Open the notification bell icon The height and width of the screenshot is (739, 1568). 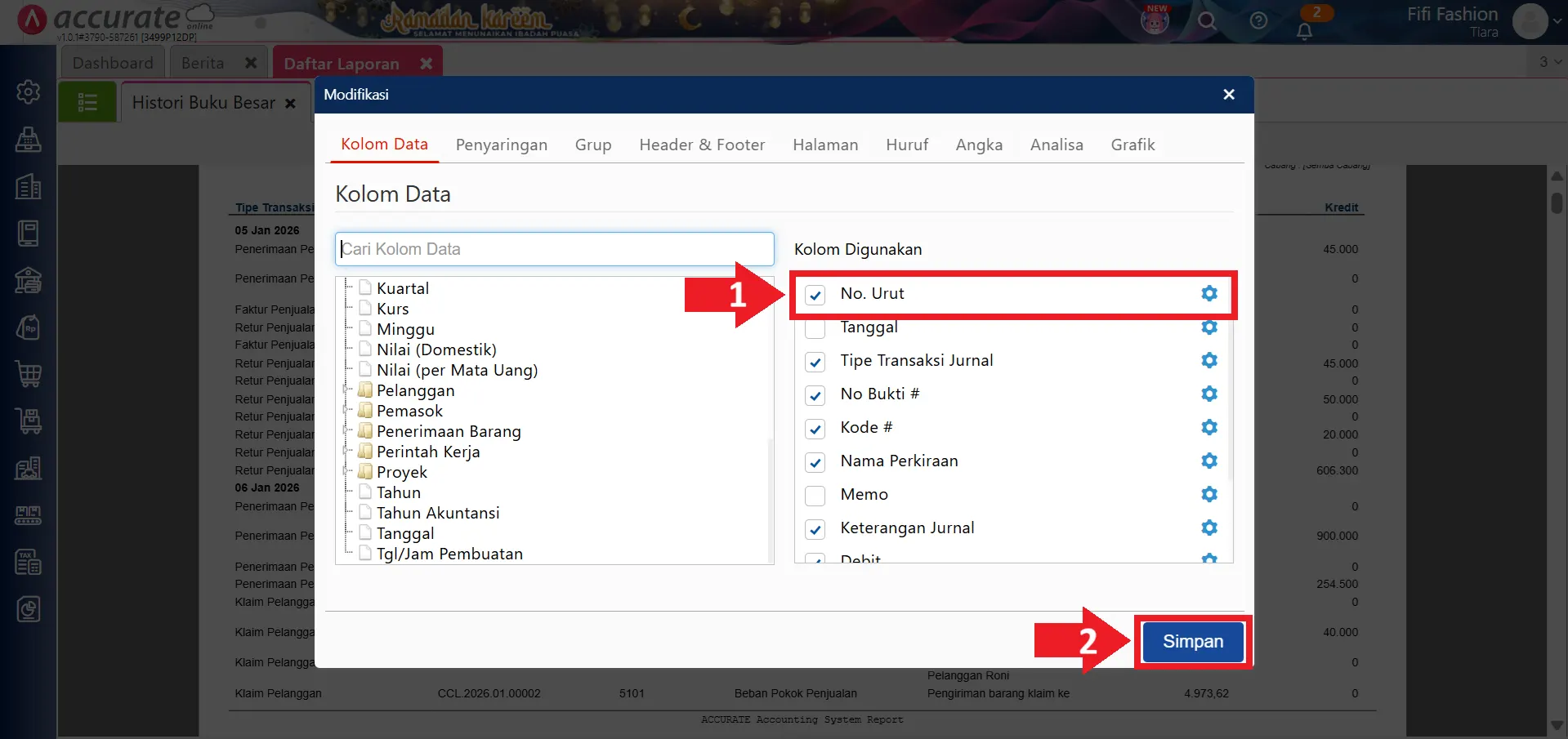[x=1304, y=31]
